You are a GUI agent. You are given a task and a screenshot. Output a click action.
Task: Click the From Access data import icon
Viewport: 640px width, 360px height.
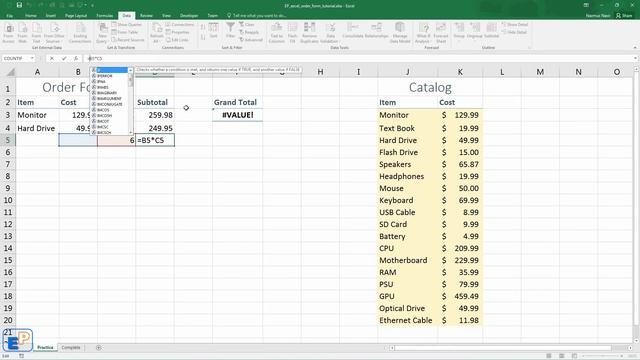point(9,33)
